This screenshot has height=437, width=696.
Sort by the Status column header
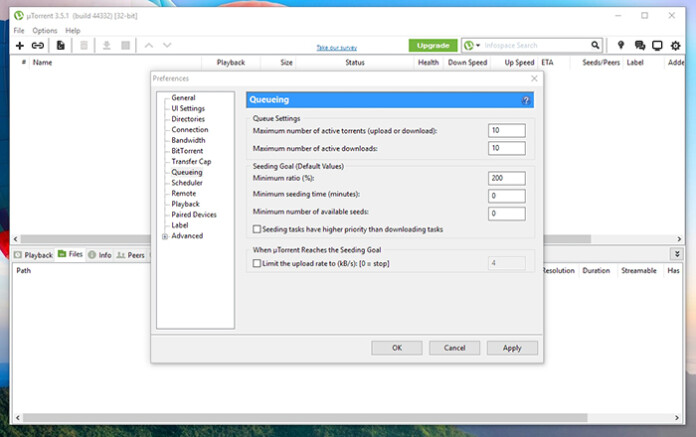click(x=355, y=63)
